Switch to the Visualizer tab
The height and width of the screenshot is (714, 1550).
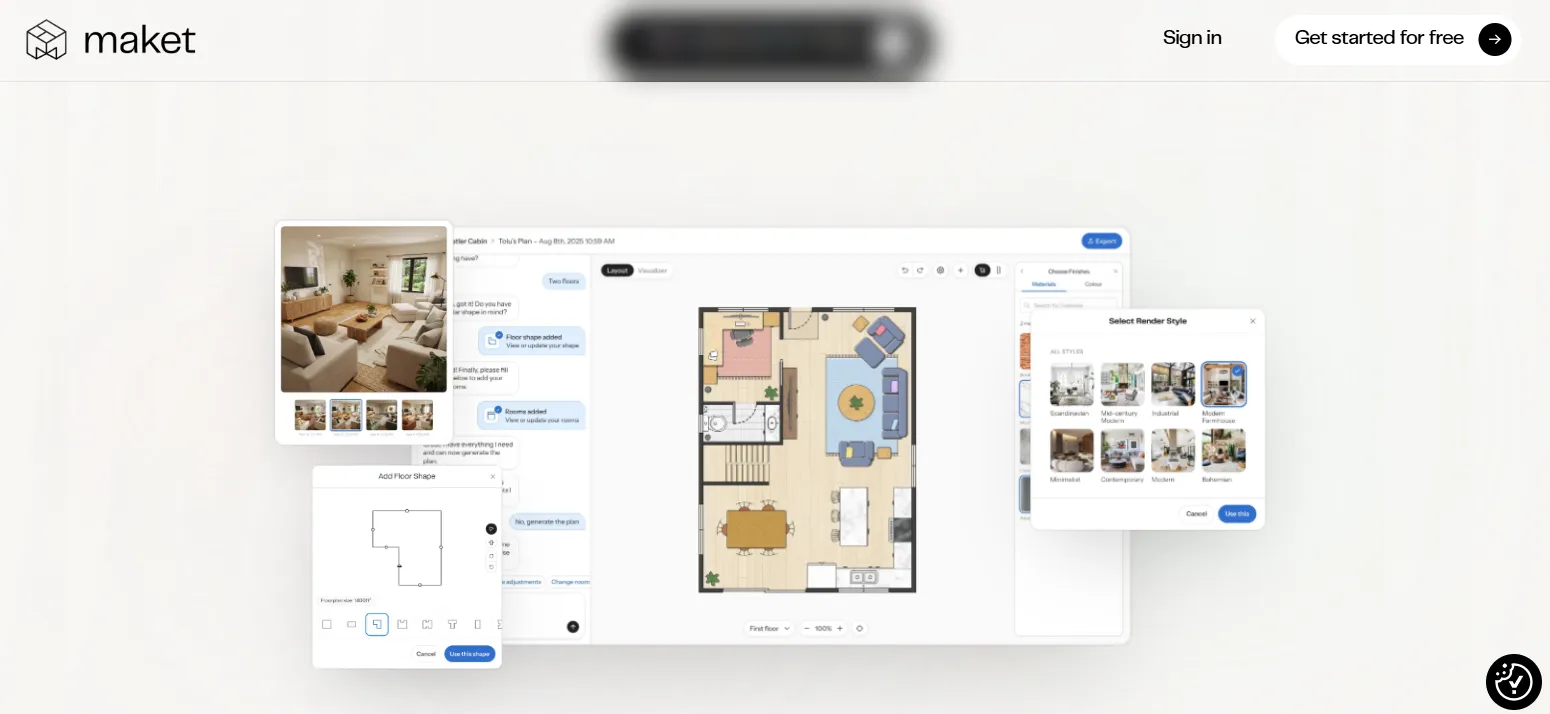tap(653, 270)
